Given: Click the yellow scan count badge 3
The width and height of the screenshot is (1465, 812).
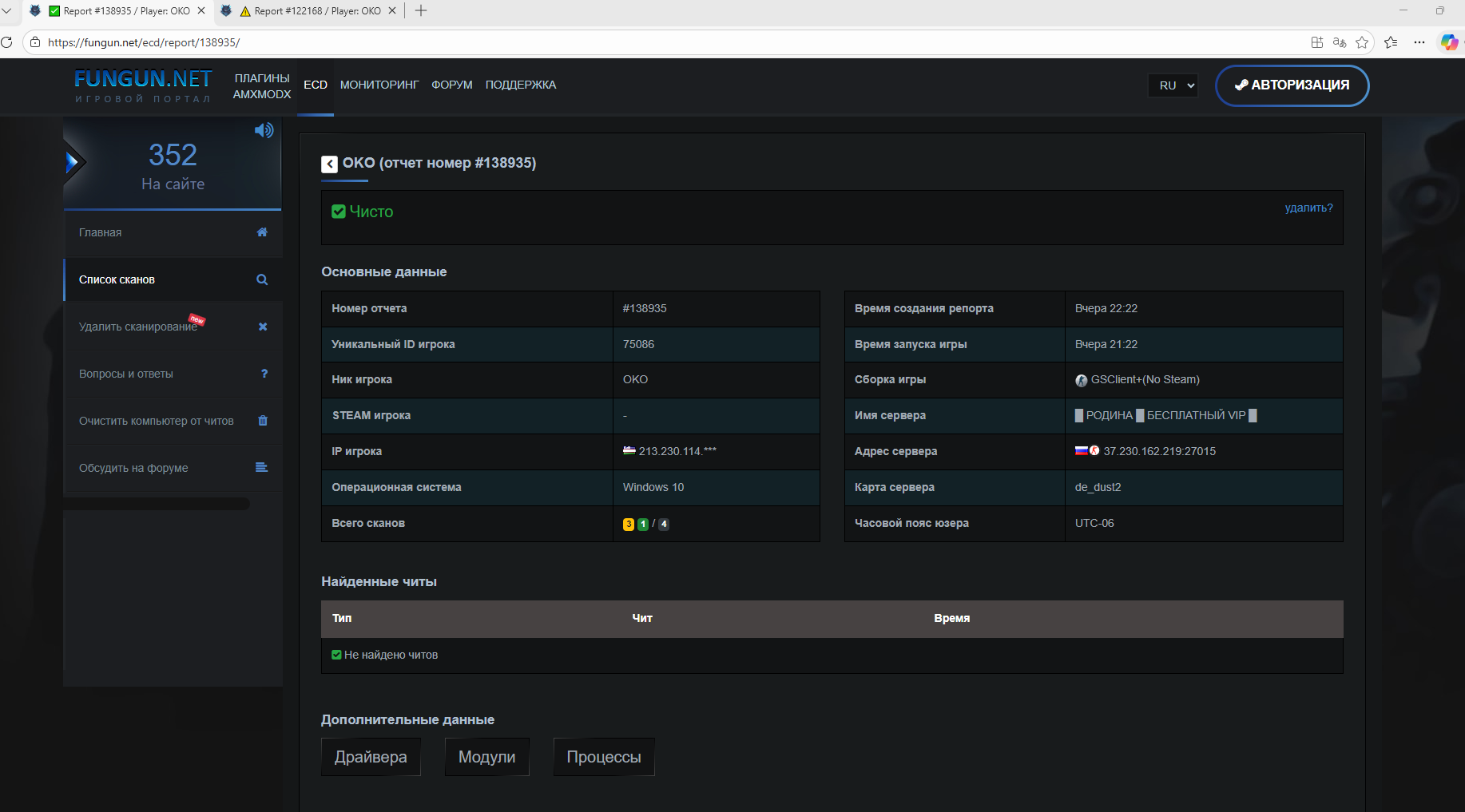Looking at the screenshot, I should coord(629,525).
